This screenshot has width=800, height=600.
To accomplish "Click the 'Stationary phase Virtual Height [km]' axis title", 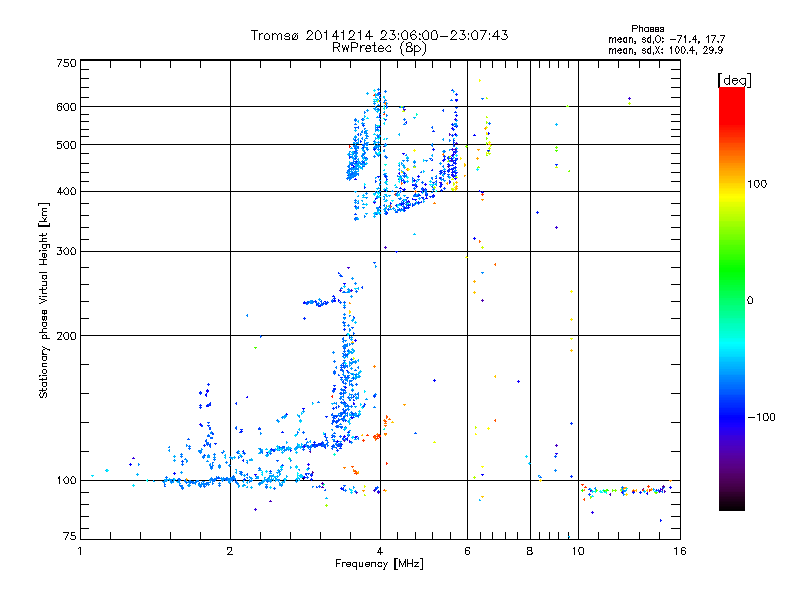I will 44,301.
